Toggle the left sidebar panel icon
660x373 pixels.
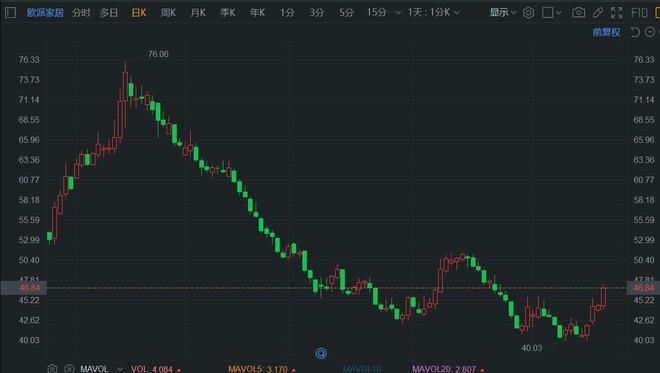coord(11,13)
